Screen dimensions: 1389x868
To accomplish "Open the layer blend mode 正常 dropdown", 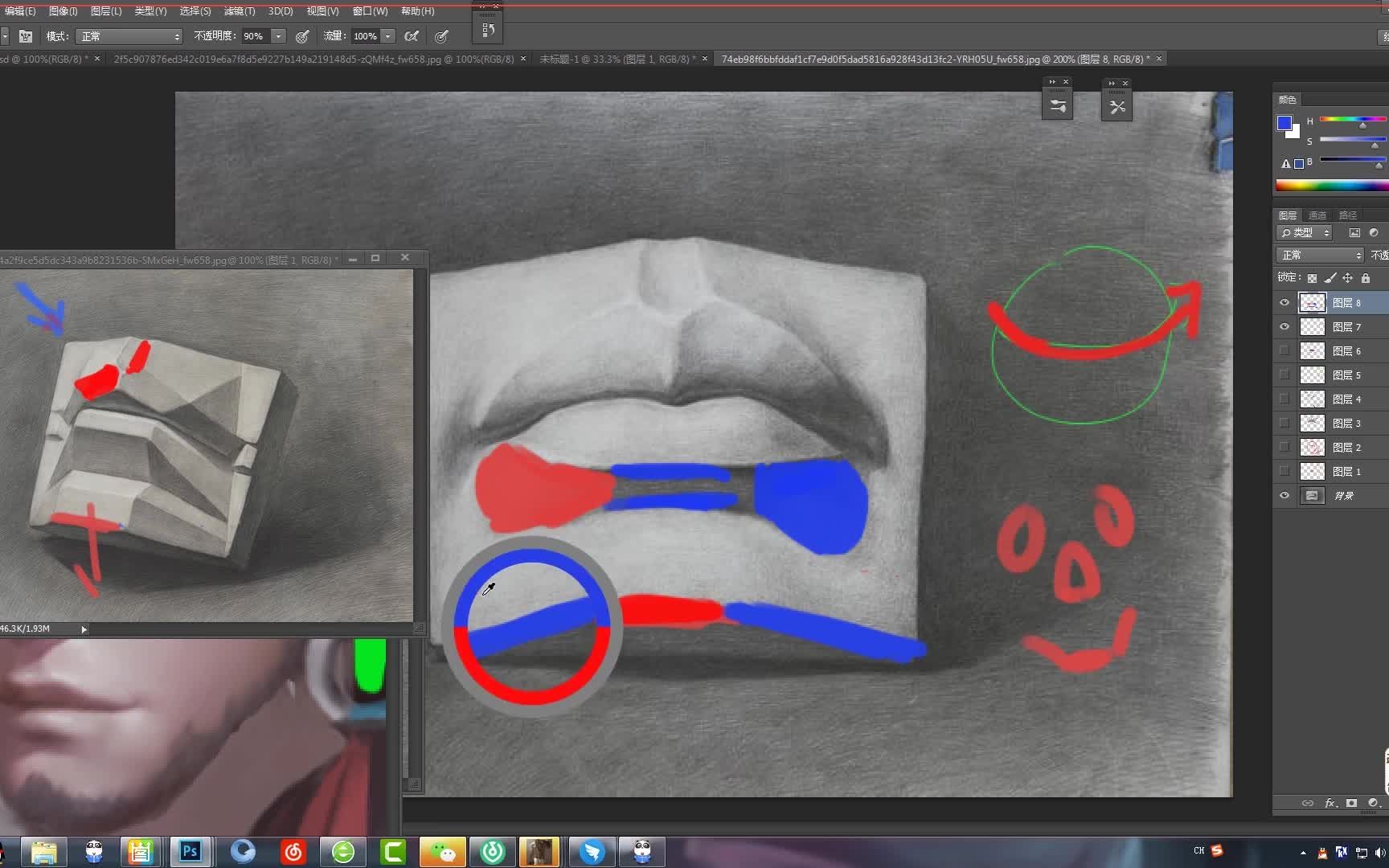I will (1321, 255).
